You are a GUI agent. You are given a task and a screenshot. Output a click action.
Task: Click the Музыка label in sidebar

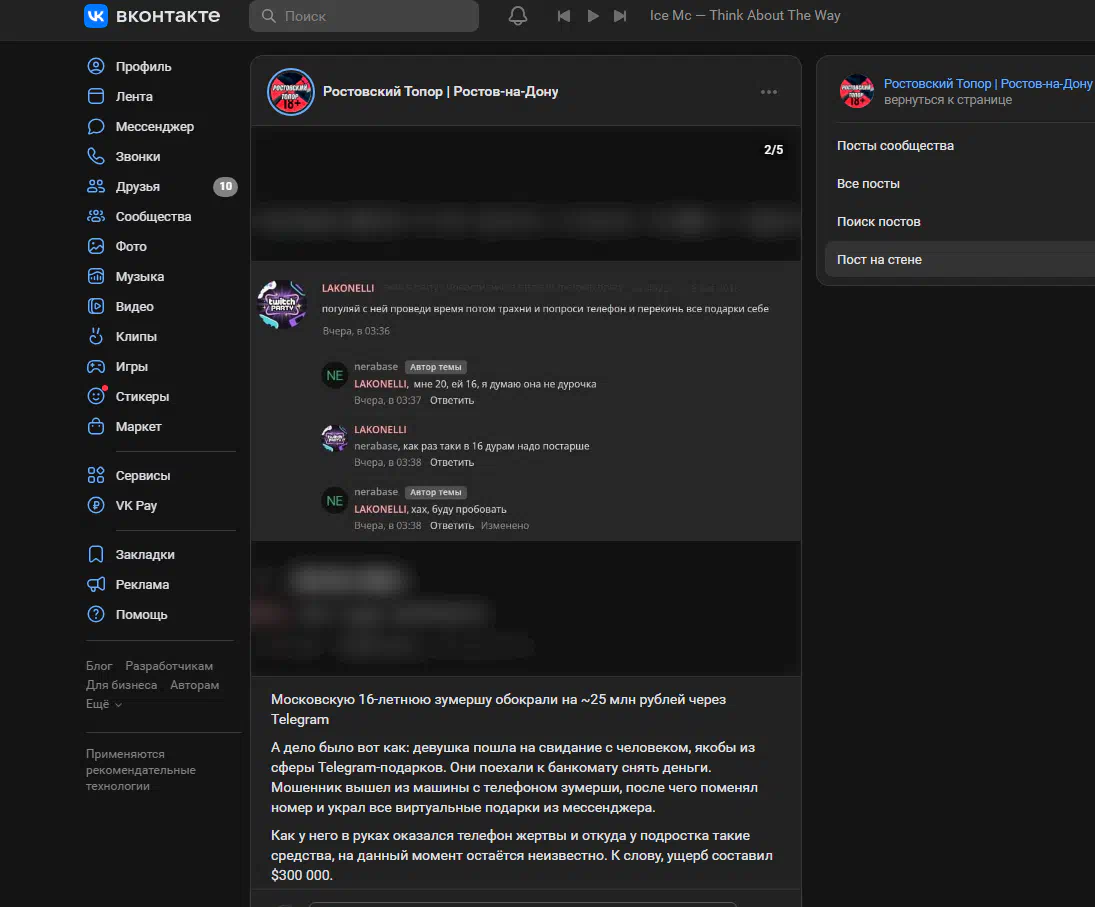(x=140, y=276)
